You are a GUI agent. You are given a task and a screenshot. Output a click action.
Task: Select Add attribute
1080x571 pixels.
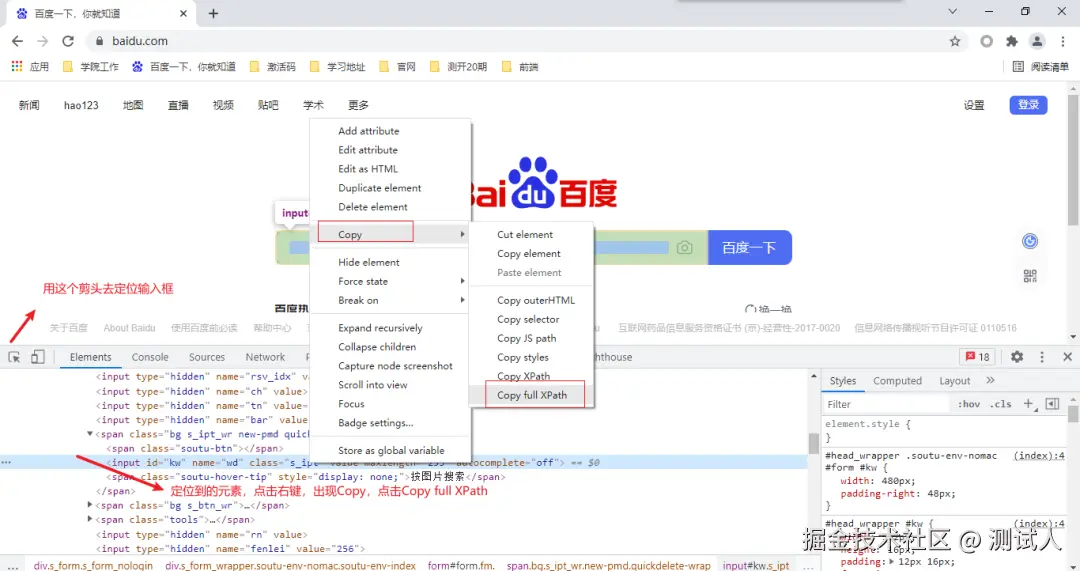coord(391,131)
